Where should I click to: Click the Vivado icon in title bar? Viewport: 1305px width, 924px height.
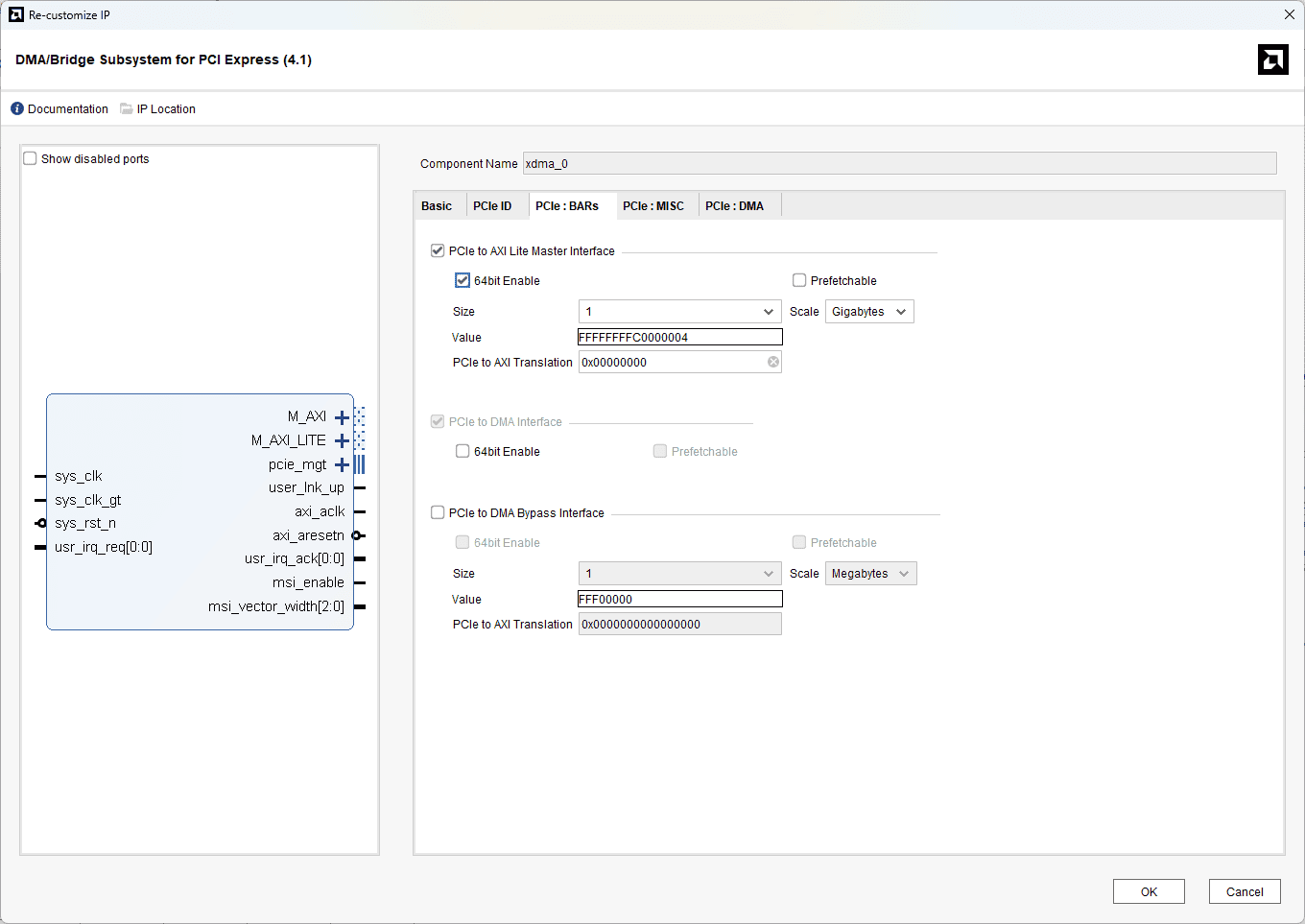coord(15,14)
